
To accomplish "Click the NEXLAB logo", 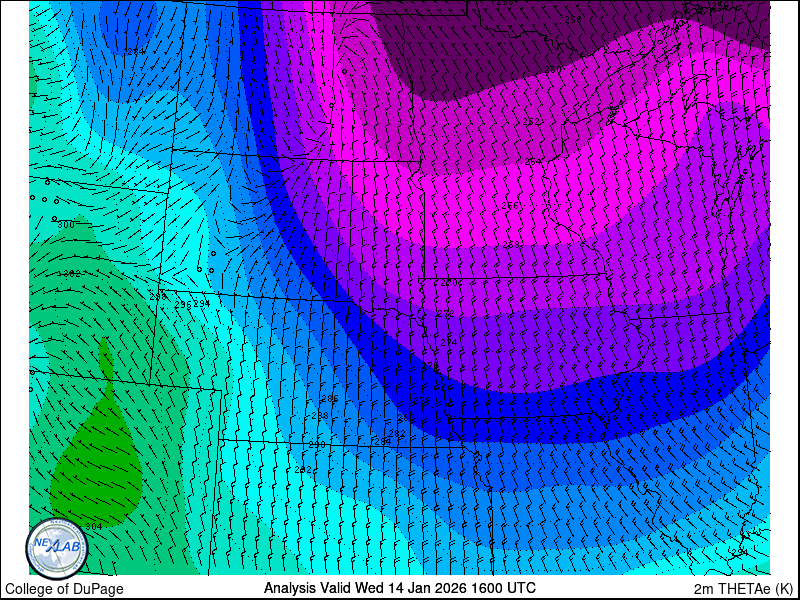I will [57, 549].
